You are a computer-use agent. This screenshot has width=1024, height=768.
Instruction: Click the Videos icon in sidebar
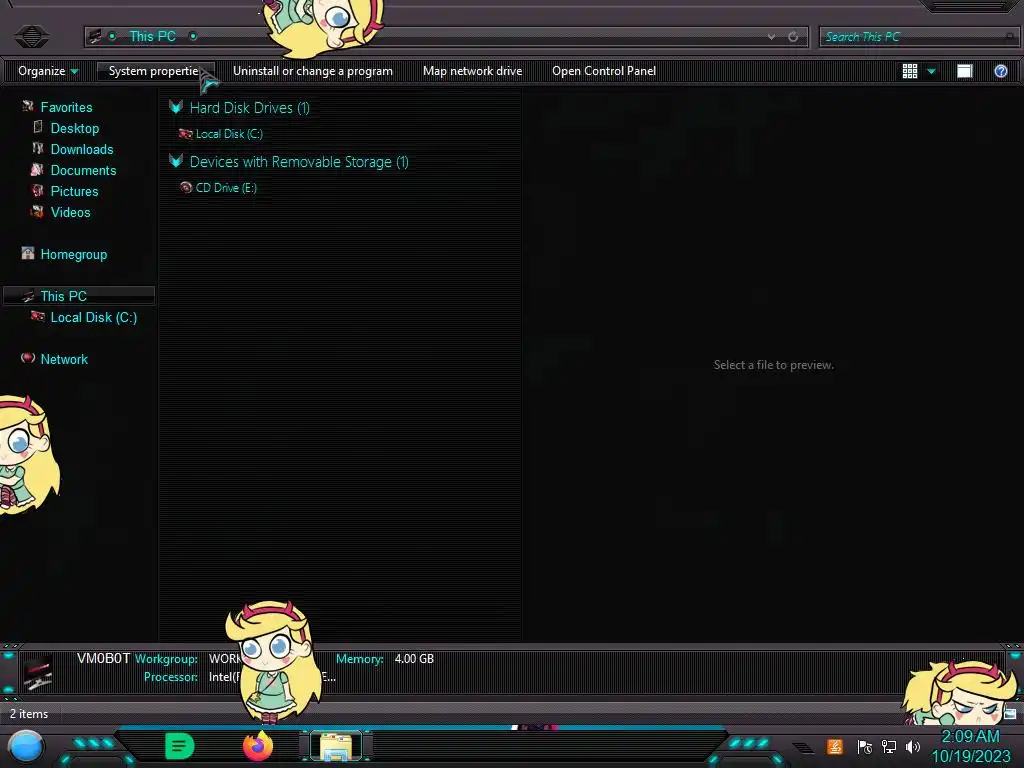tap(37, 212)
